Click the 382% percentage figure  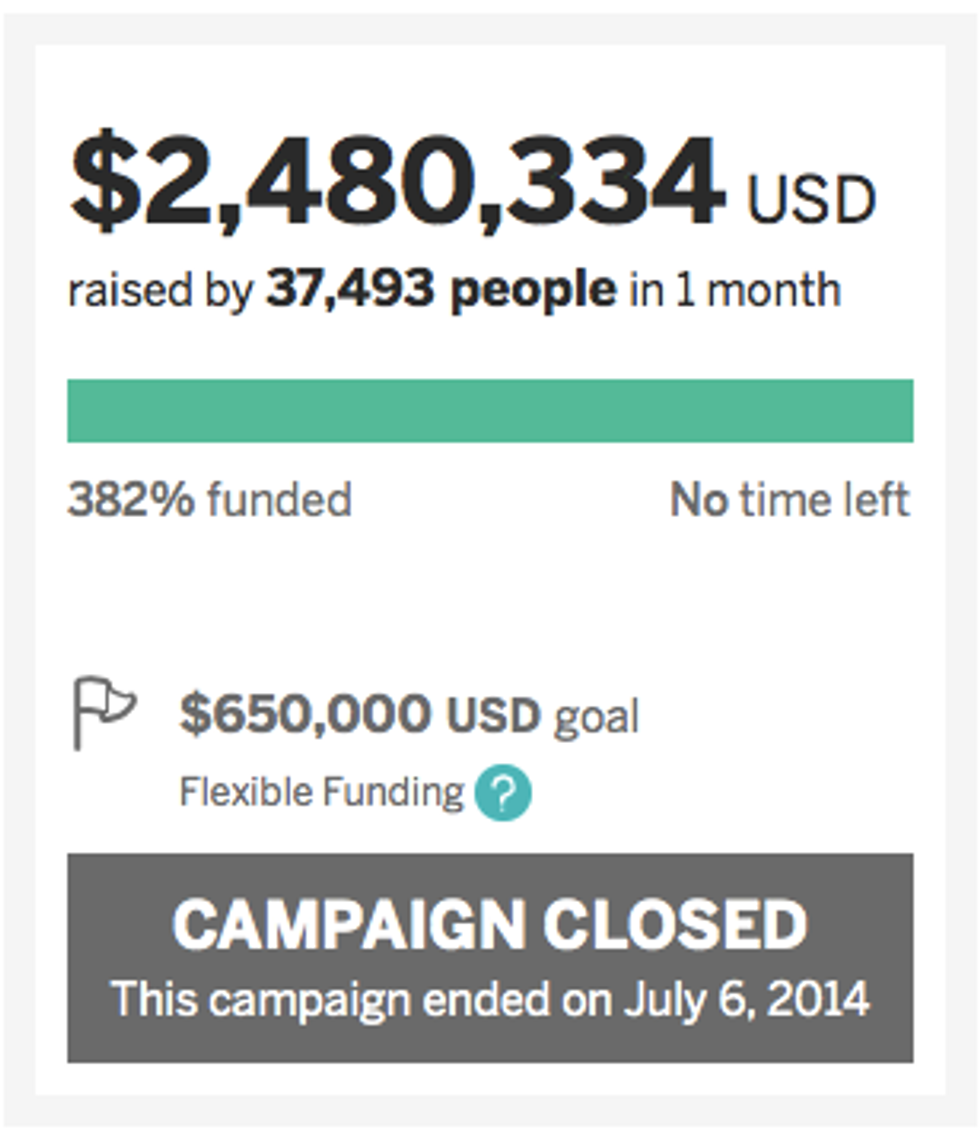click(131, 499)
